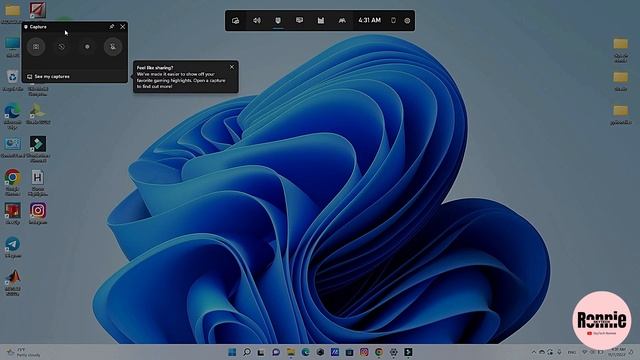Open the Game Bar Performance widget
640x360 pixels.
[299, 20]
